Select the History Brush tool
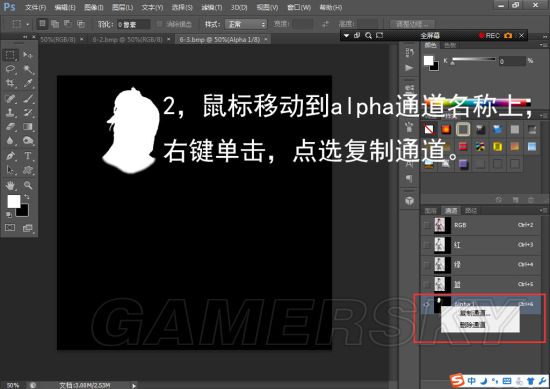Screen dimensions: 550x389 pyautogui.click(x=28, y=113)
